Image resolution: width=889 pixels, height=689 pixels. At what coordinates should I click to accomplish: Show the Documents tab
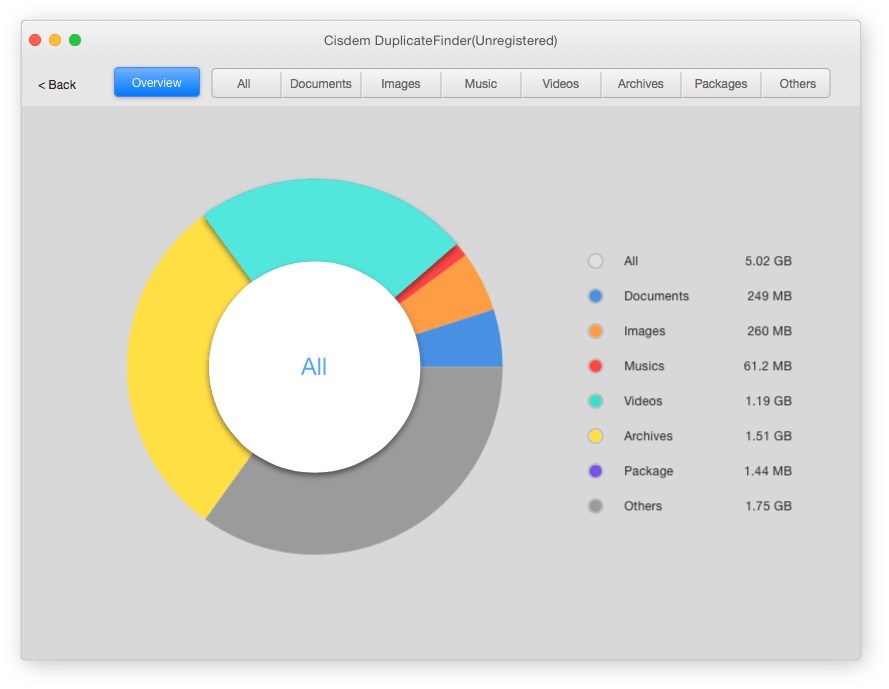321,84
